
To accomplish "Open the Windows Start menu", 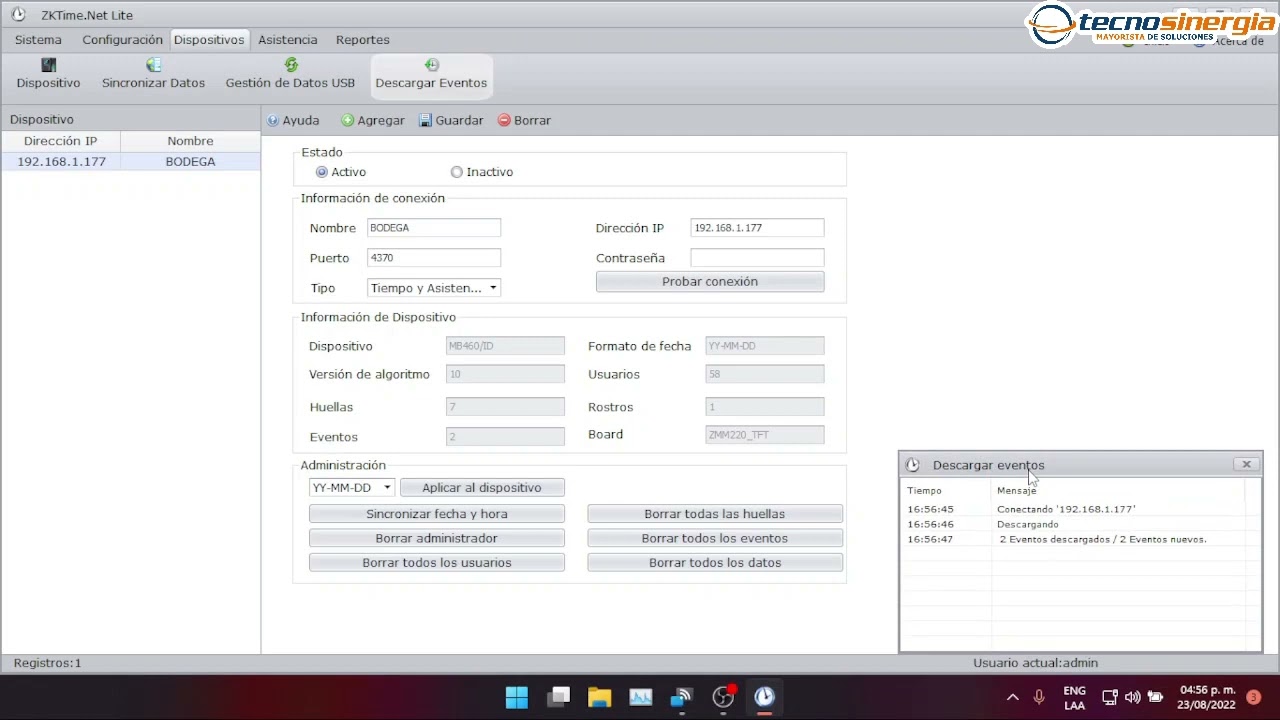I will pos(517,697).
